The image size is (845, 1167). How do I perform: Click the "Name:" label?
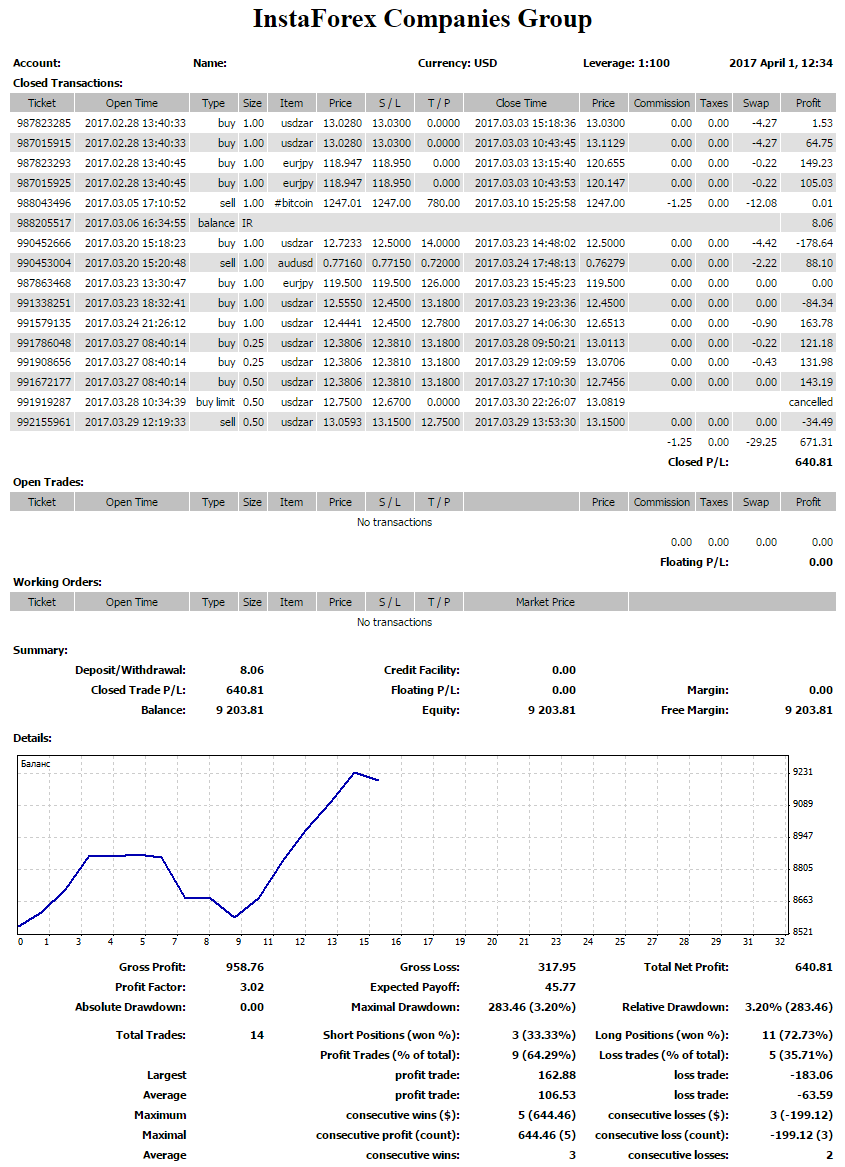pyautogui.click(x=210, y=63)
